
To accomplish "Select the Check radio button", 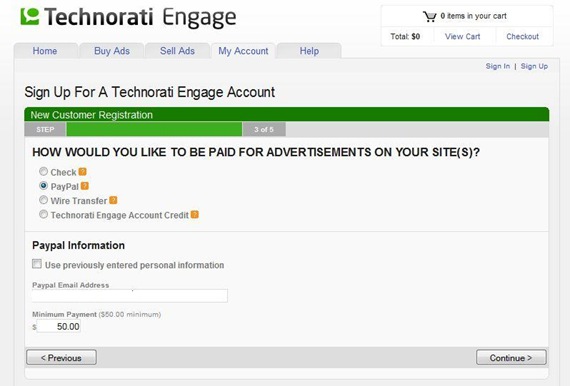I will point(43,171).
